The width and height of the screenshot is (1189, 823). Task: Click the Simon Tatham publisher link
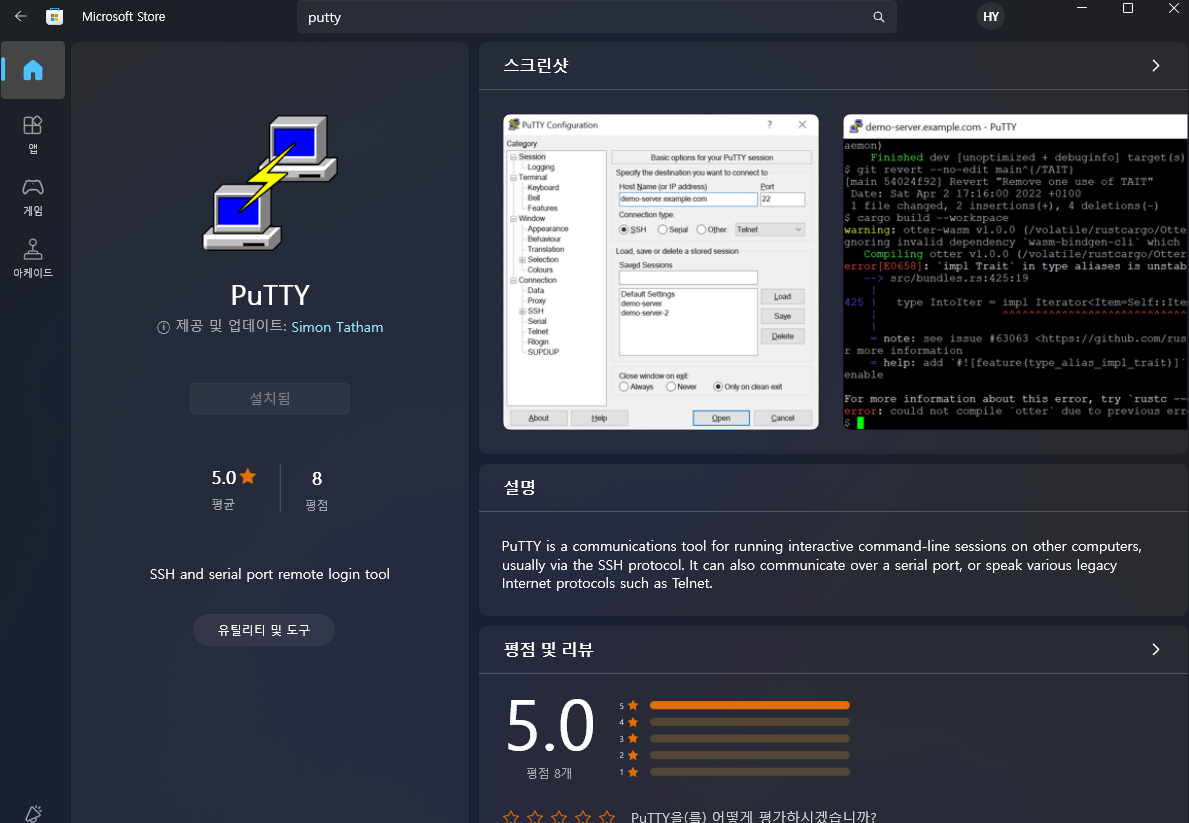(x=337, y=327)
